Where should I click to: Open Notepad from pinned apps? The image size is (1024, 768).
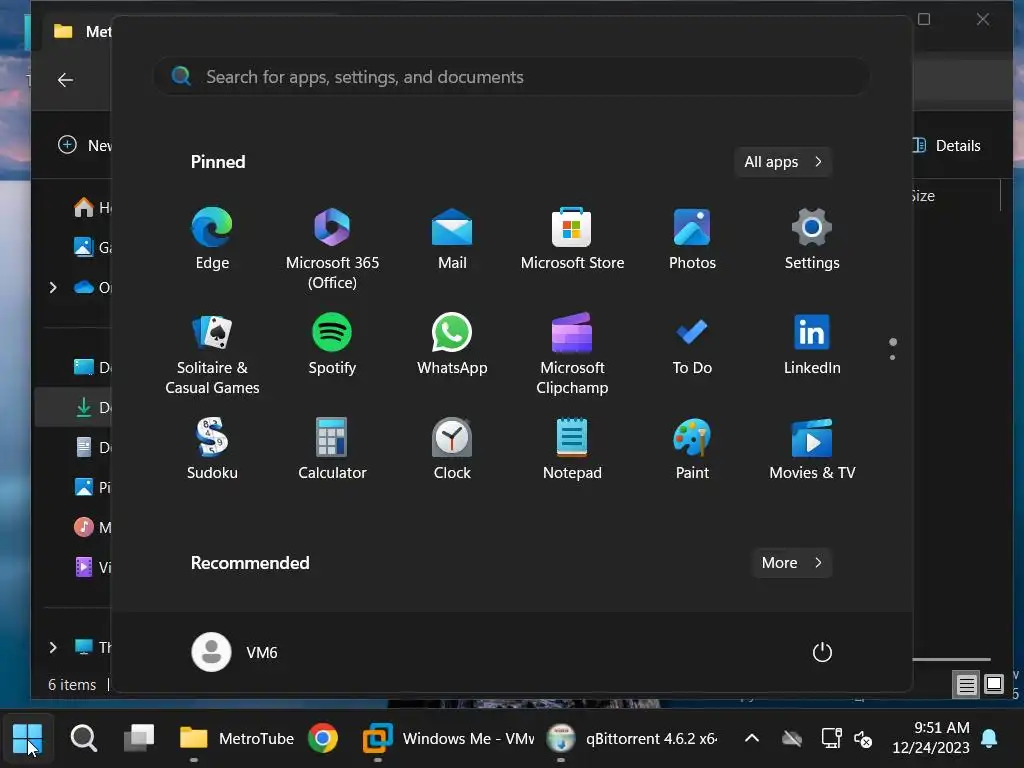point(572,449)
